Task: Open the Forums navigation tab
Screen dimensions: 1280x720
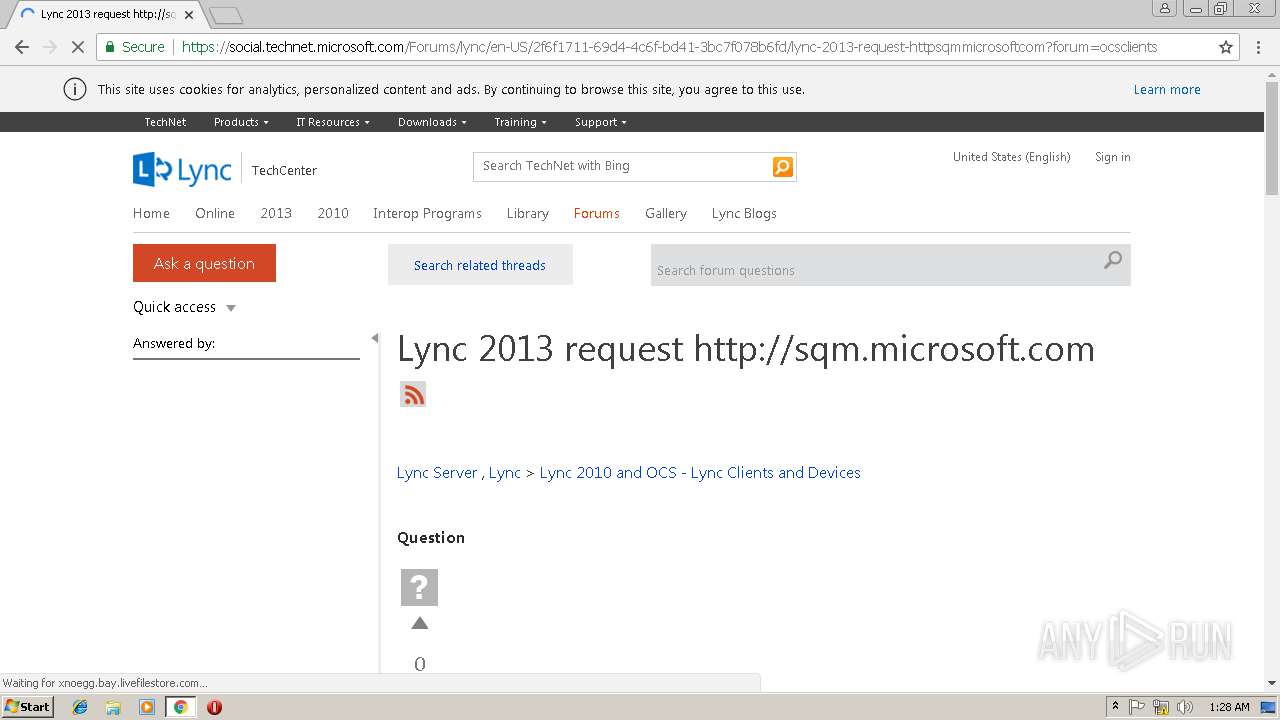Action: (597, 213)
